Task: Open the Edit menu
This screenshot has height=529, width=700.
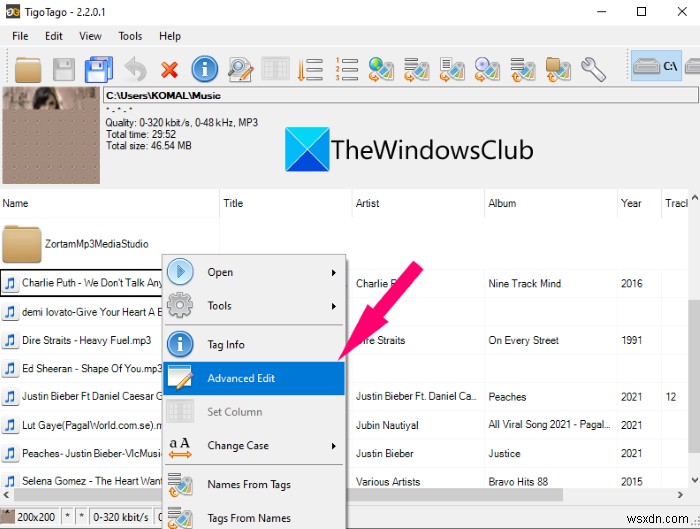Action: pyautogui.click(x=54, y=36)
